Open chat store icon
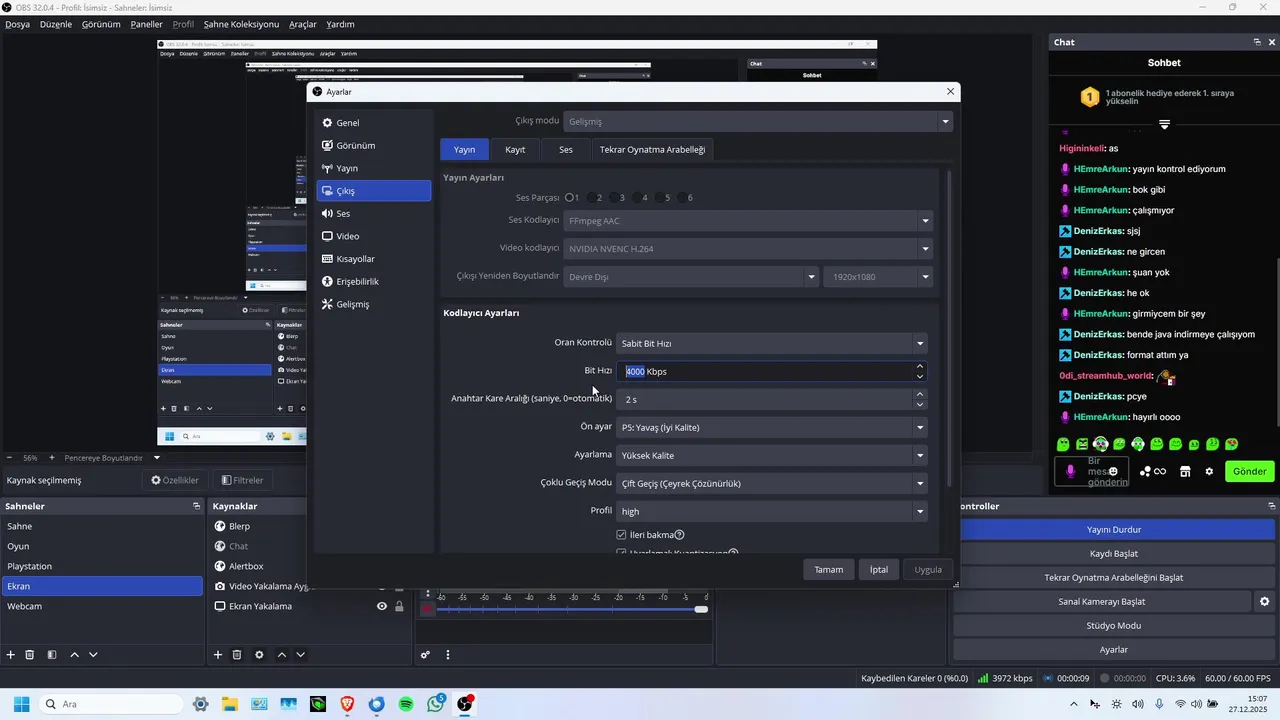The image size is (1280, 720). [1185, 471]
